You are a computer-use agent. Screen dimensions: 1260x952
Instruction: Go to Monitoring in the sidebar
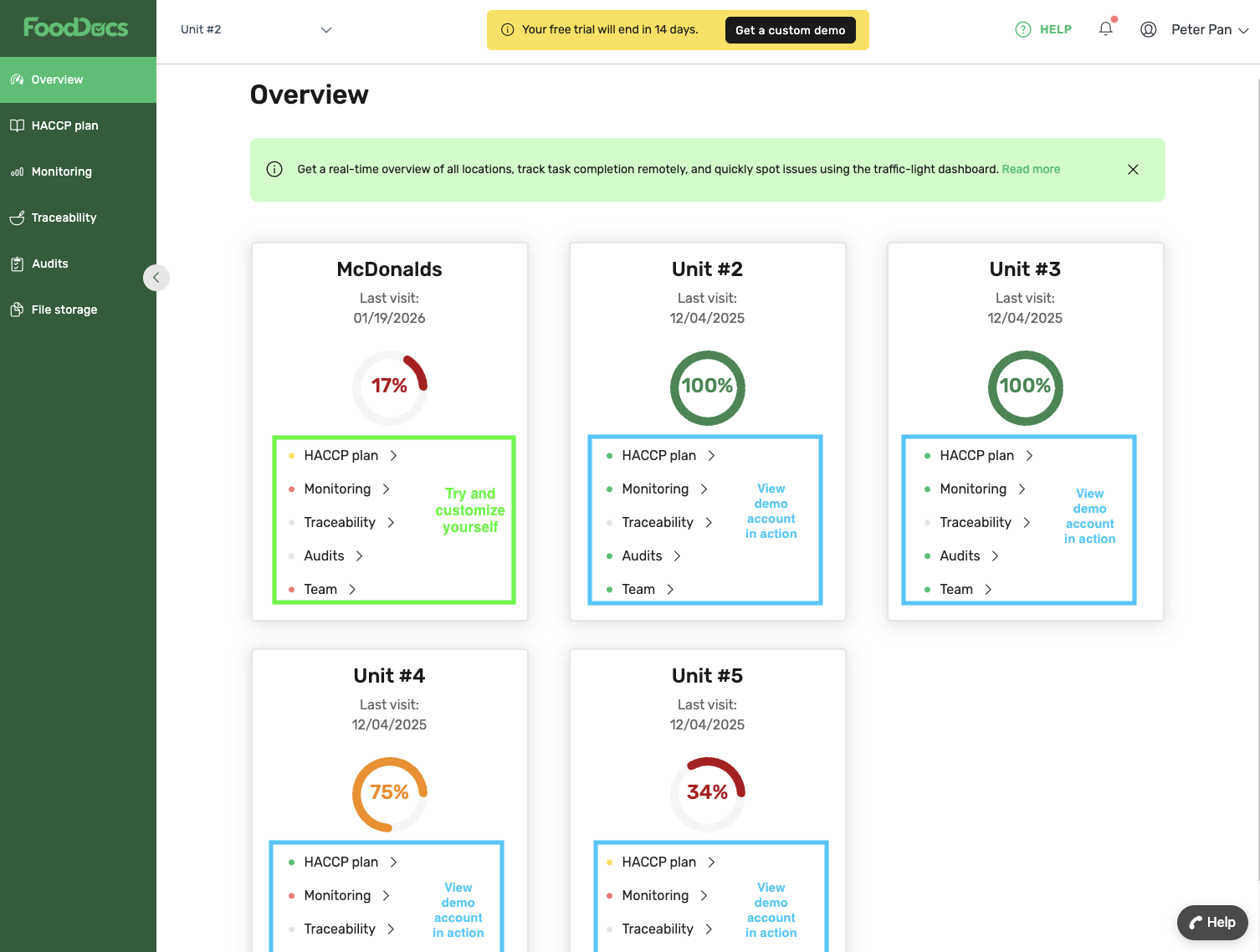pos(78,171)
